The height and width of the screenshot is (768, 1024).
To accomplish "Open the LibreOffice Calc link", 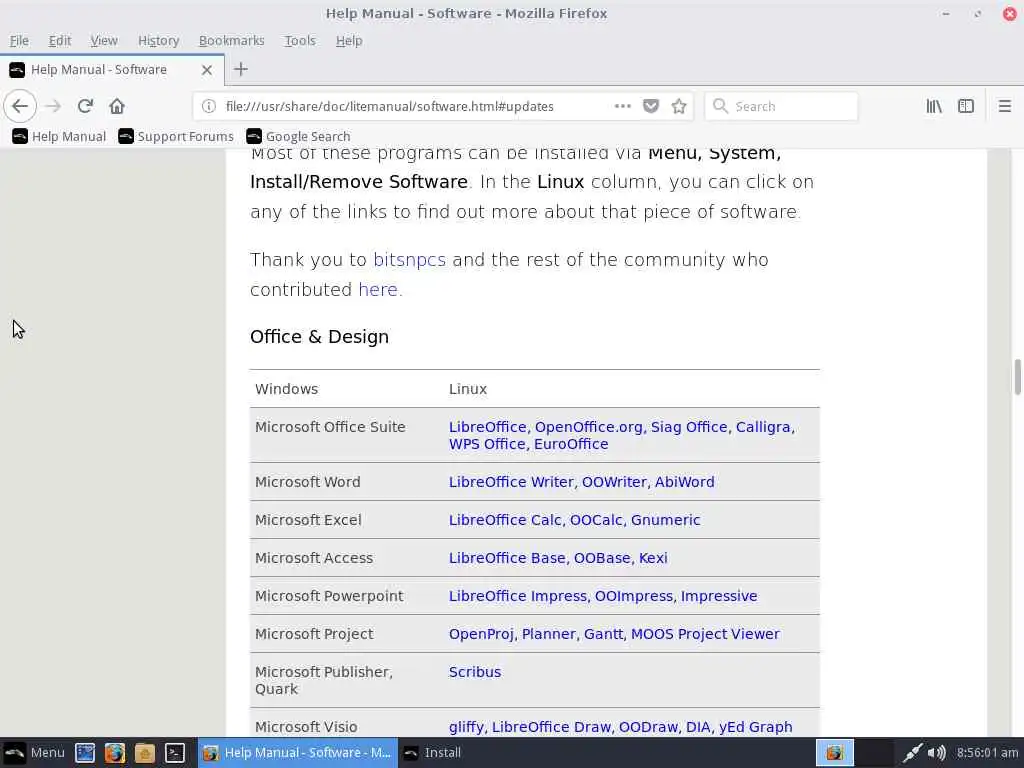I will (505, 520).
